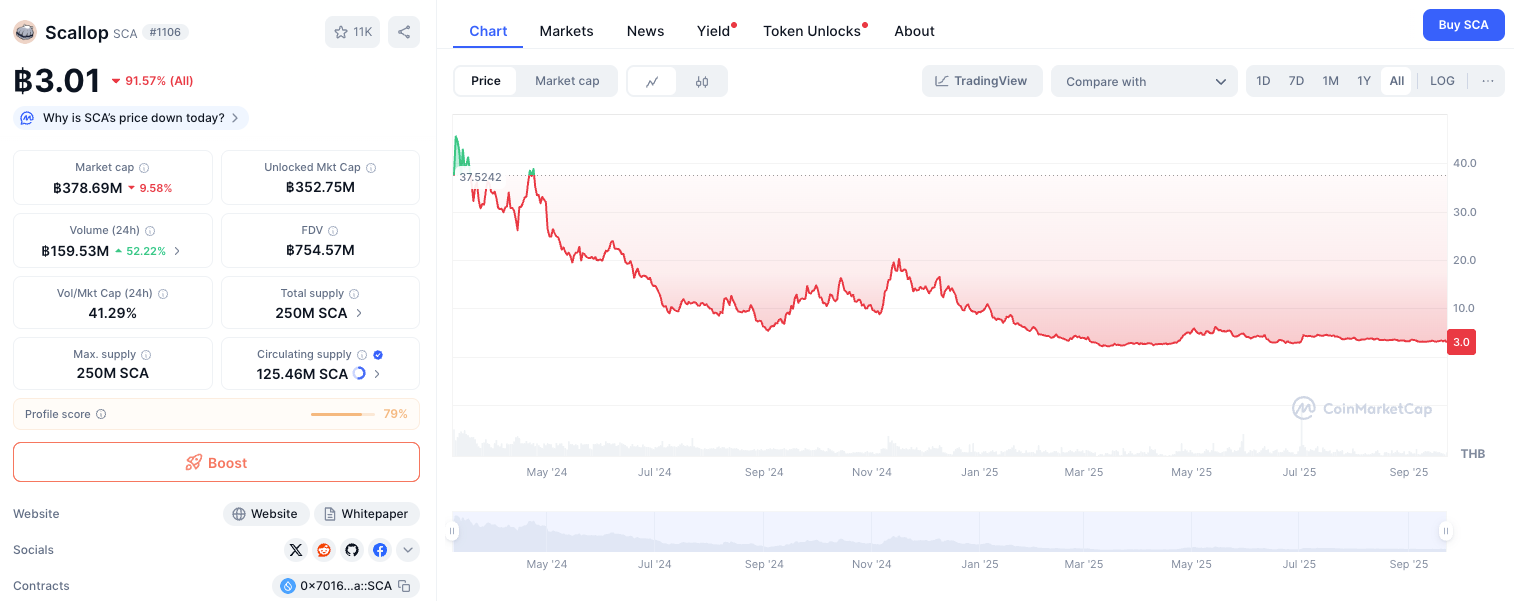Screen dimensions: 1514x601
Task: Click the 41.29% Vol/Mkt Cap value
Action: pyautogui.click(x=113, y=313)
